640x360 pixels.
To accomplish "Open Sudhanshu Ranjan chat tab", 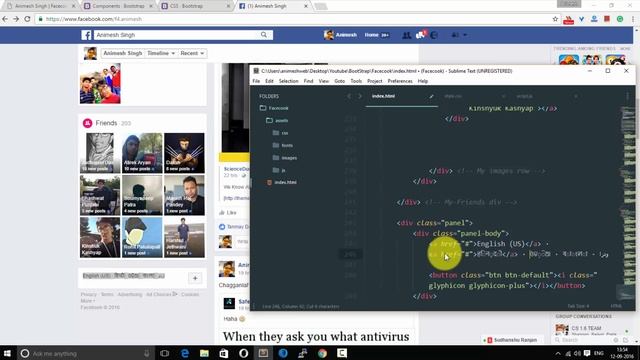I will (x=513, y=340).
